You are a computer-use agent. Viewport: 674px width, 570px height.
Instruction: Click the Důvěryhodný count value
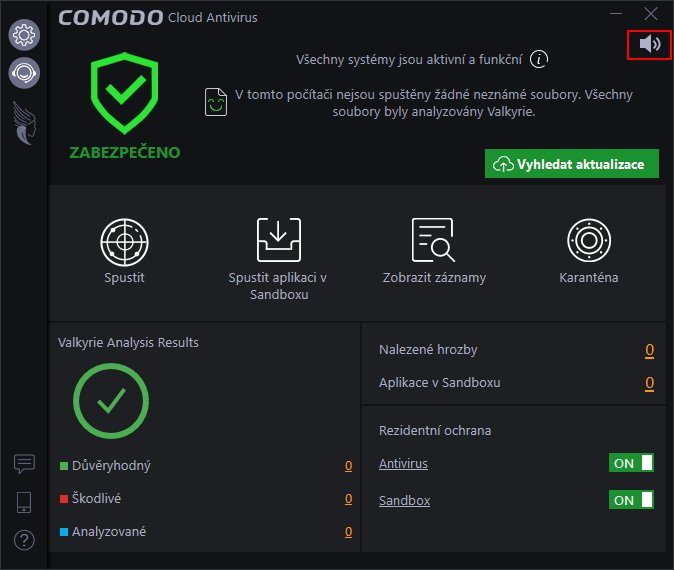point(348,466)
